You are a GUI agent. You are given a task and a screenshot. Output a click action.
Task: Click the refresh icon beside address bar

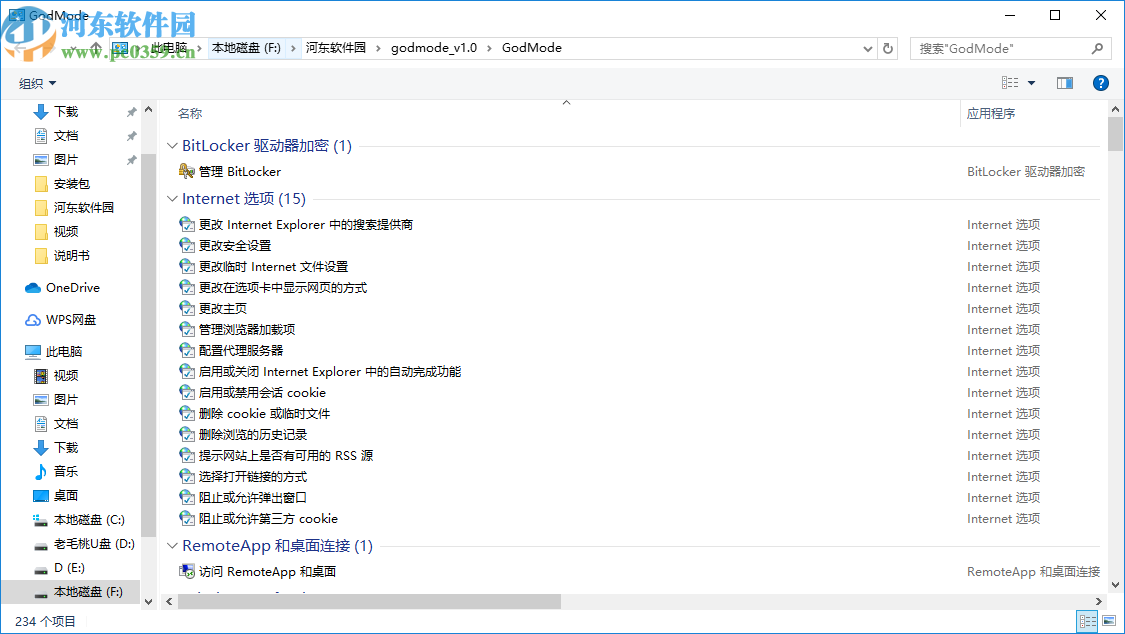tap(888, 47)
